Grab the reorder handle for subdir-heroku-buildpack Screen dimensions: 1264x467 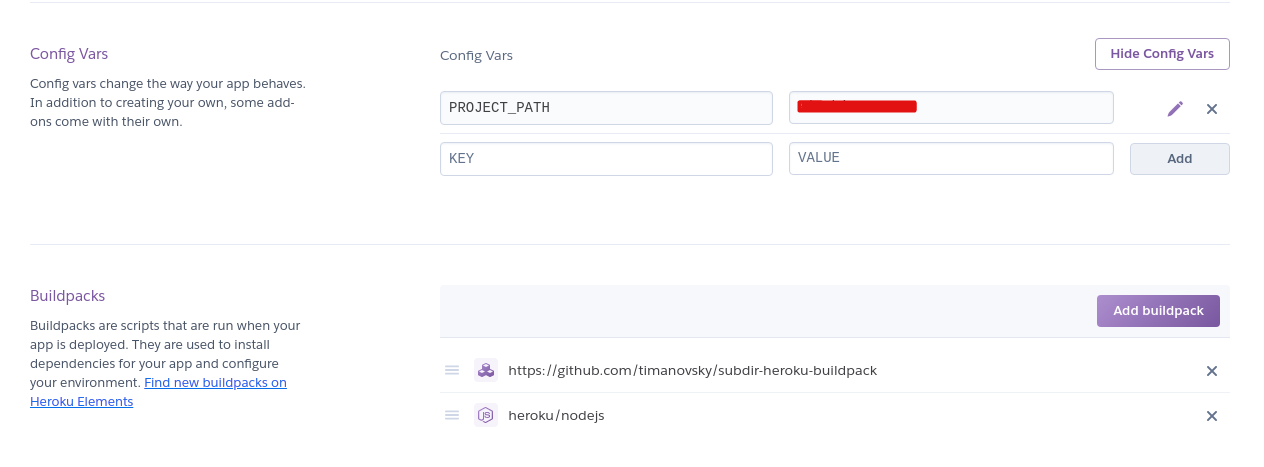452,370
